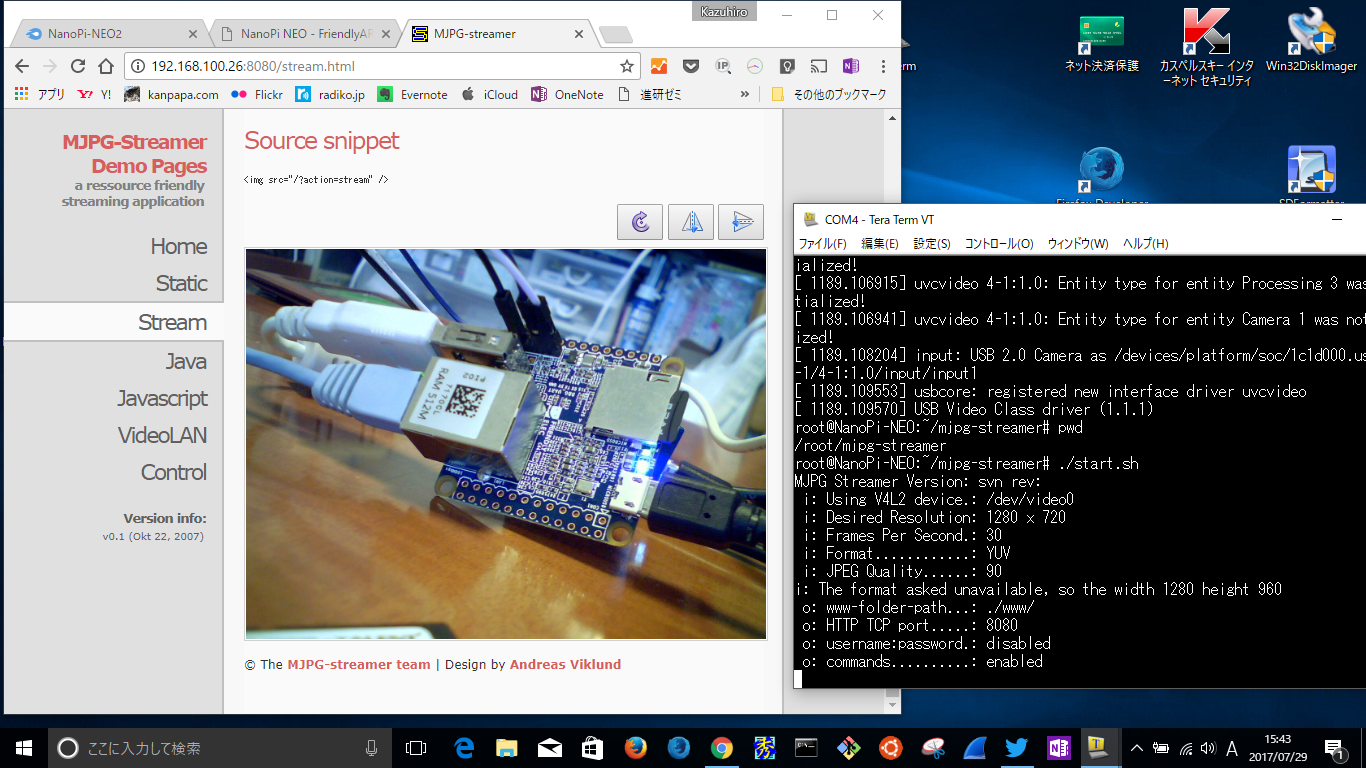Click the horizontal mirror flip button
Image resolution: width=1366 pixels, height=768 pixels.
[x=691, y=222]
